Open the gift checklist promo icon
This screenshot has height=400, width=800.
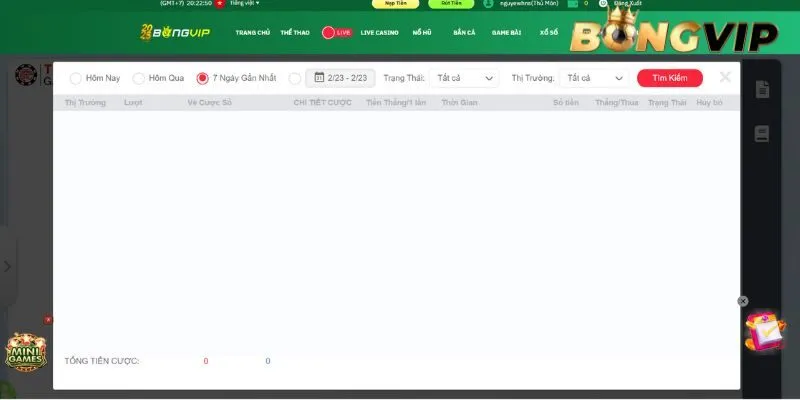pos(765,330)
